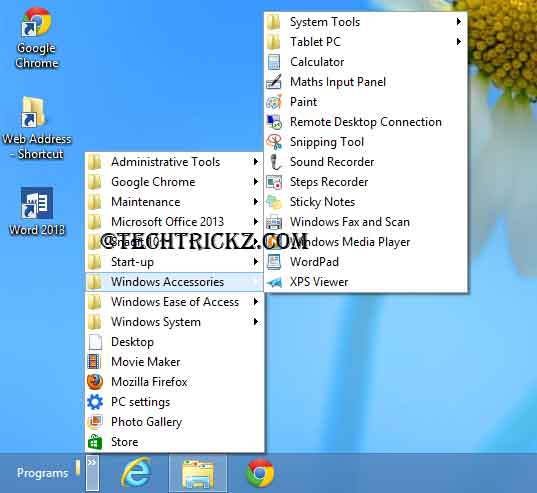537x493 pixels.
Task: Click the 'Photo Gallery' text label
Action: pyautogui.click(x=147, y=422)
